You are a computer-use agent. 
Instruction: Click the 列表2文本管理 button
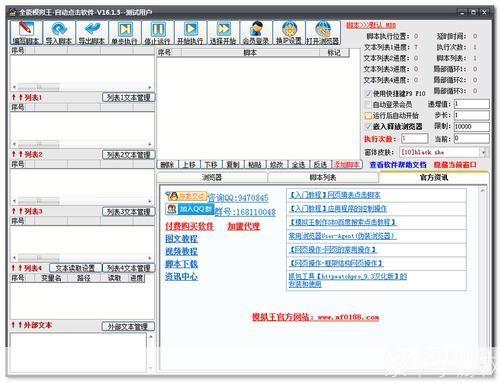pos(128,155)
